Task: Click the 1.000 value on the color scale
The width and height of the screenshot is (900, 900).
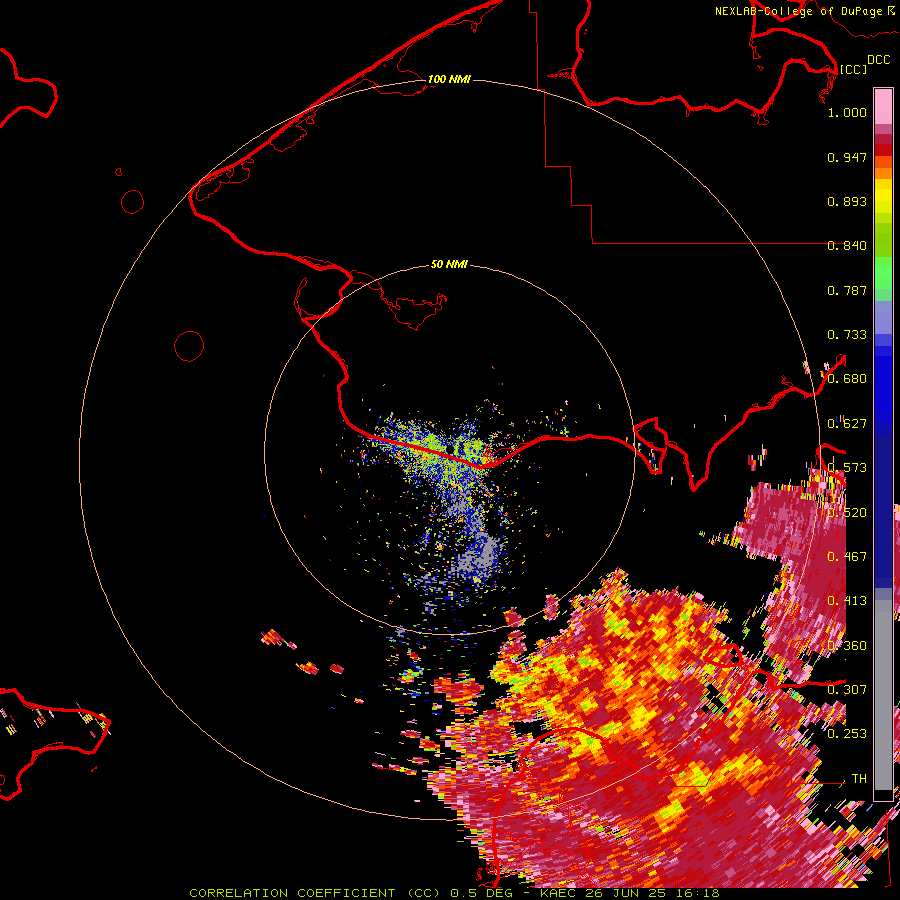Action: coord(847,112)
